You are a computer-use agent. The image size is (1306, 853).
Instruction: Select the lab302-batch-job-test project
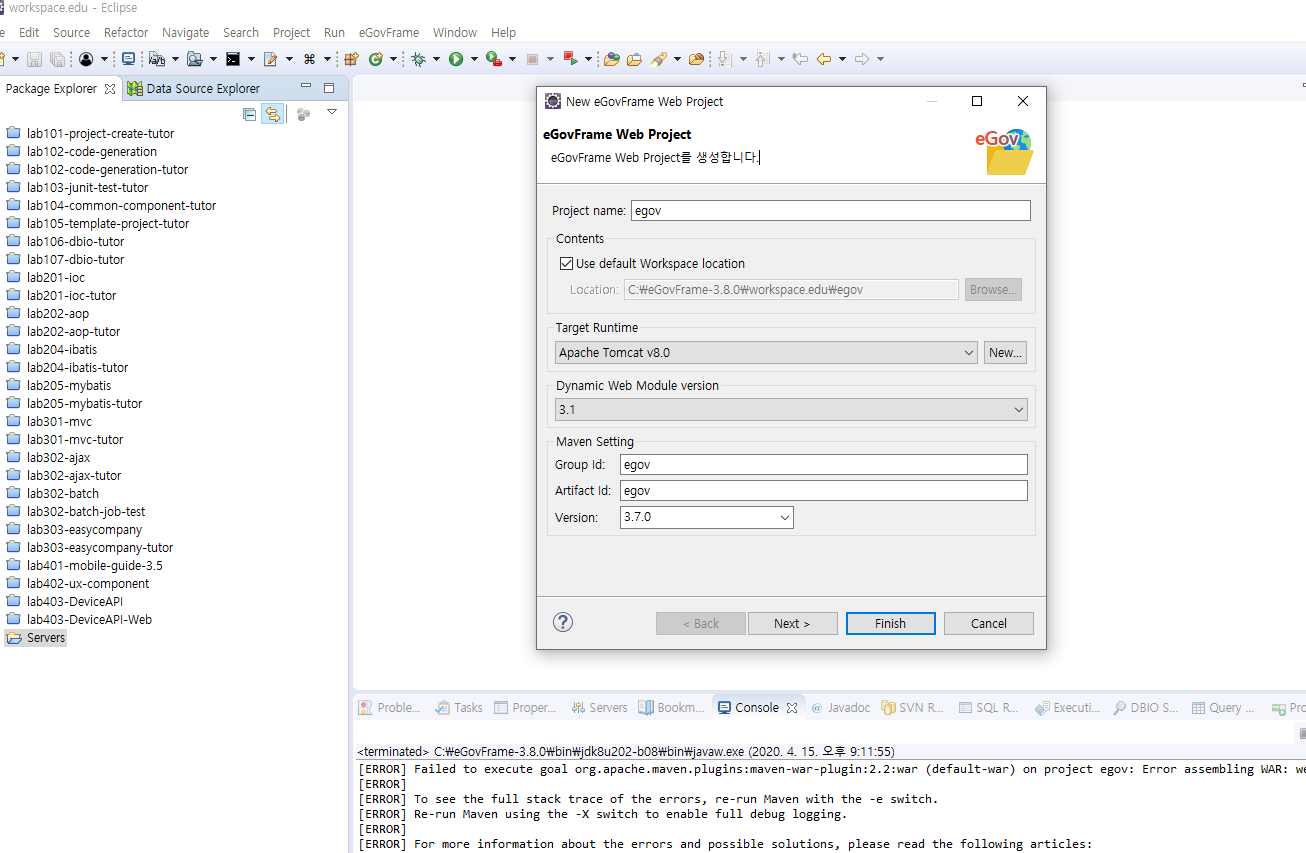tap(86, 512)
